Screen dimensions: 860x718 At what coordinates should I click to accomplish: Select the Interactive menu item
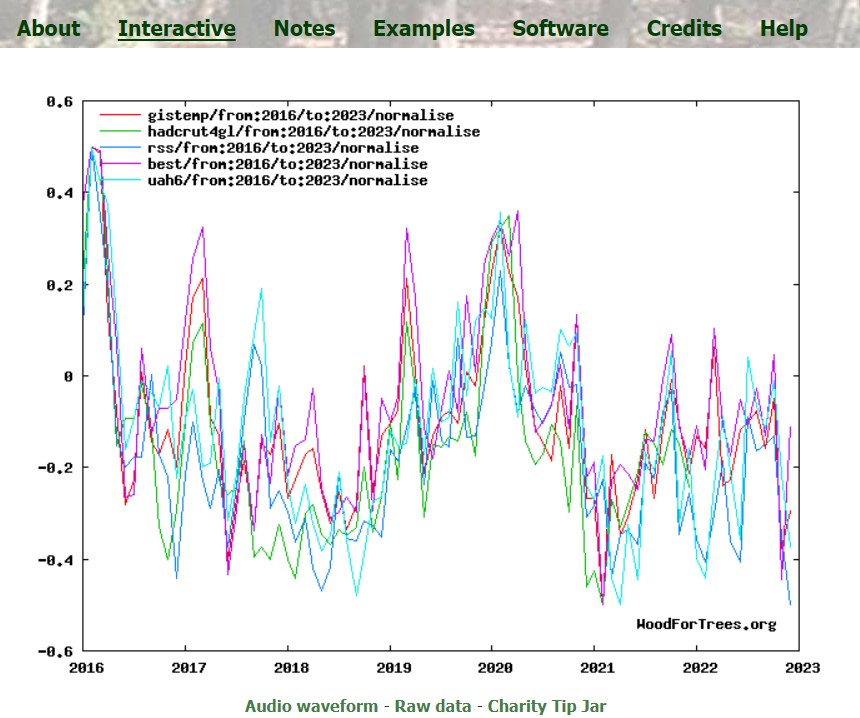(177, 28)
